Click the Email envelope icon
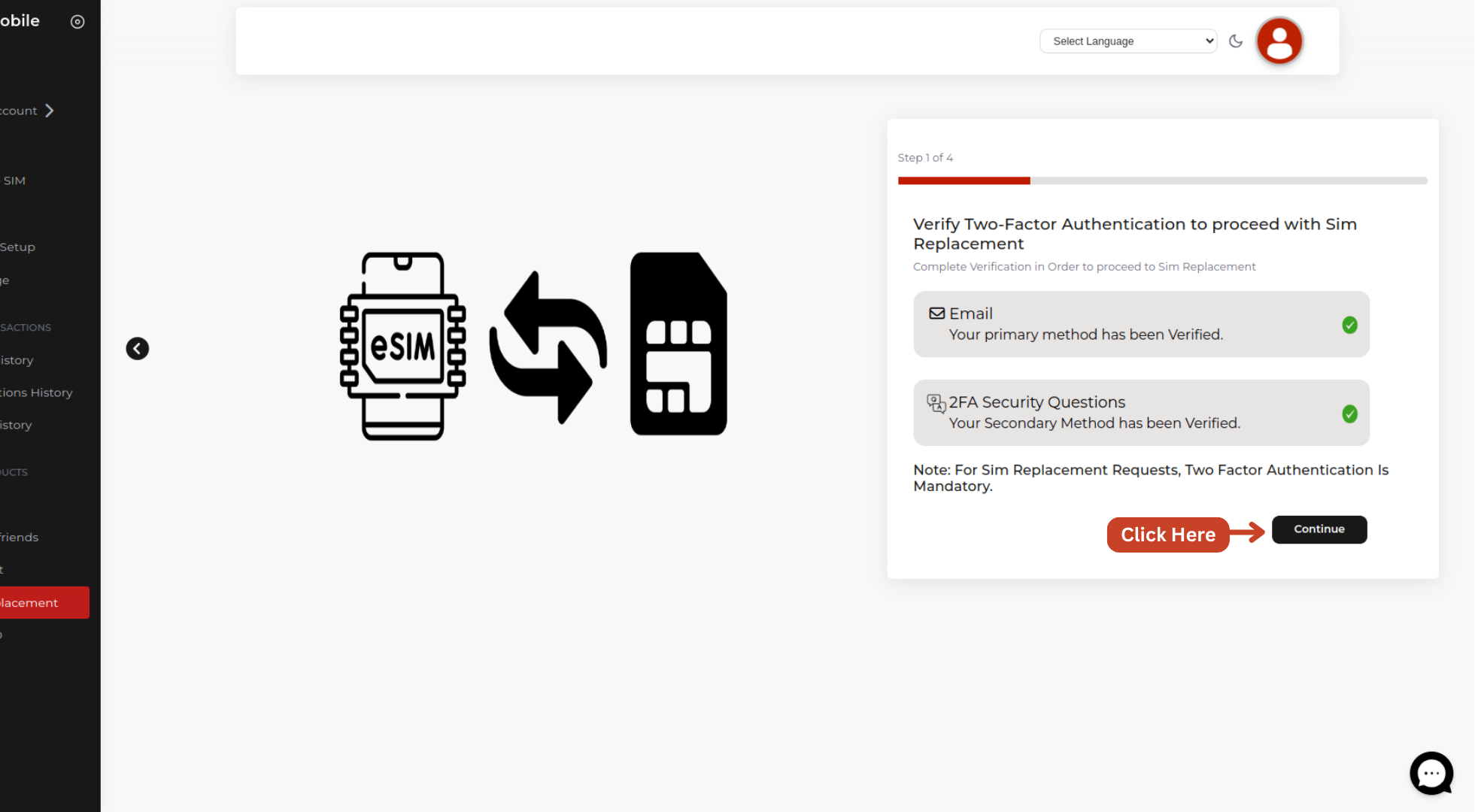This screenshot has height=812, width=1475. [x=936, y=314]
